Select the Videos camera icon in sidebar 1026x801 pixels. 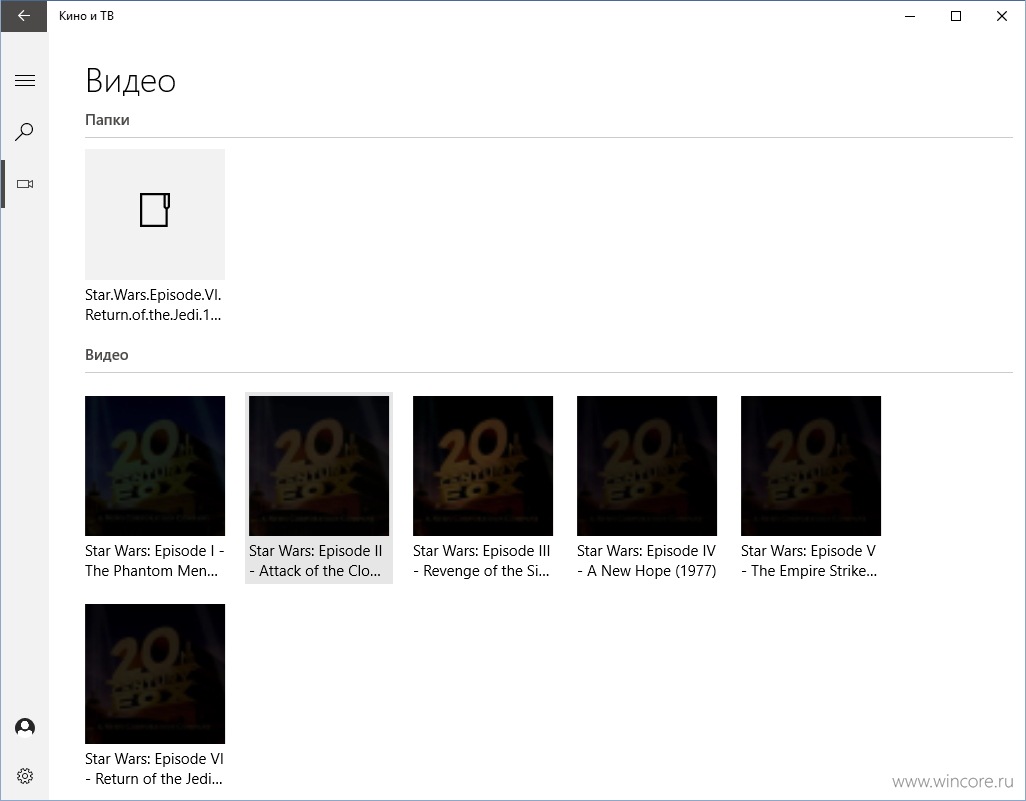click(25, 184)
